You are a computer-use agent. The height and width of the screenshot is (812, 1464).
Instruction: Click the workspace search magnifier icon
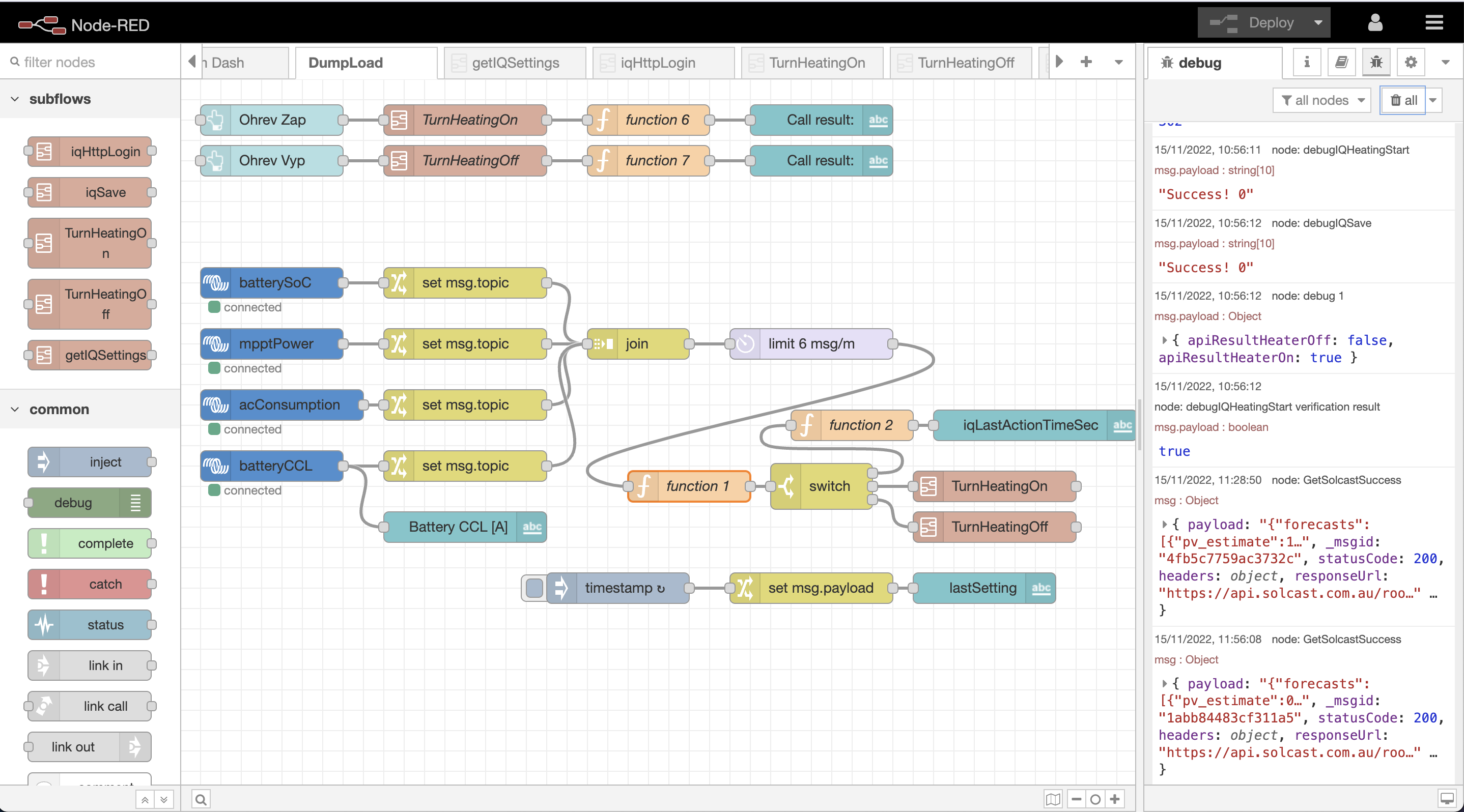click(201, 799)
